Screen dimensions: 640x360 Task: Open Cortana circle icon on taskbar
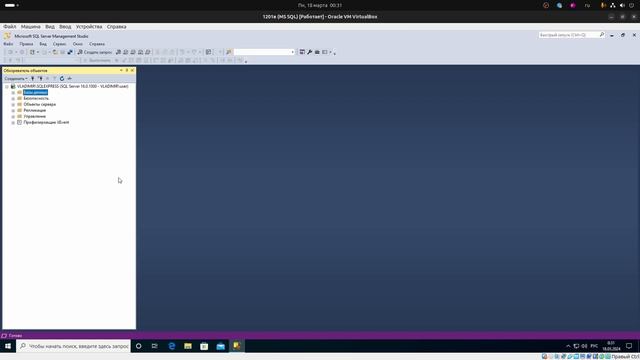139,346
